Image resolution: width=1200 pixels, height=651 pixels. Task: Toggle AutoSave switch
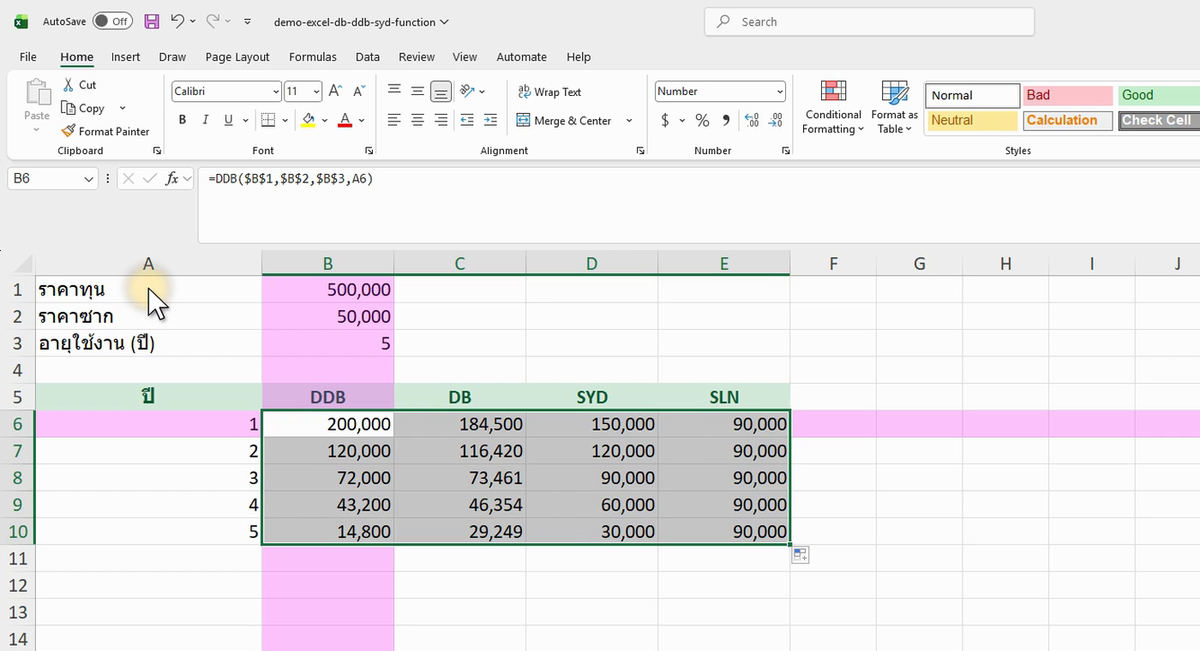click(113, 21)
